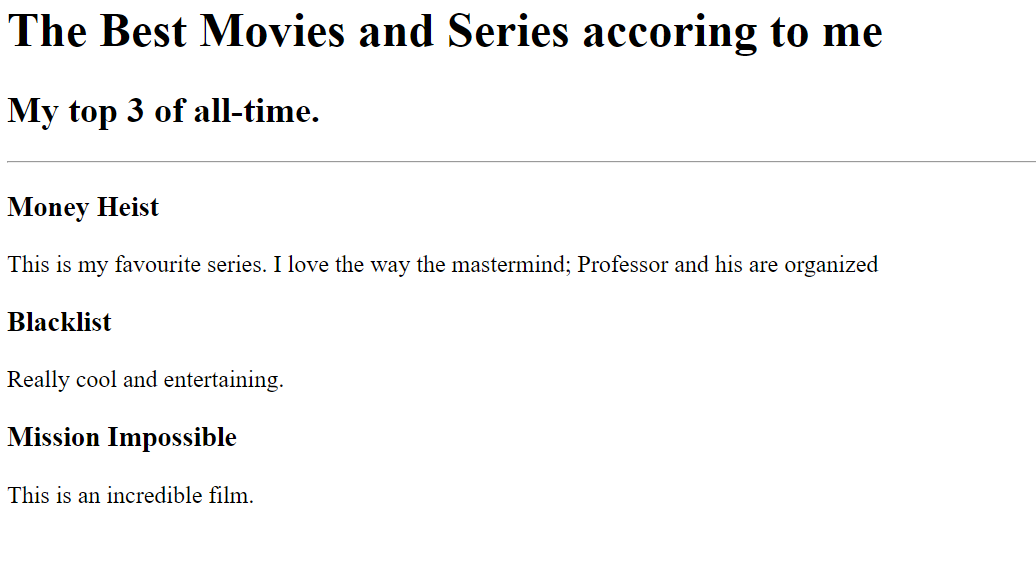Click the number "3" in the subheading
1036x568 pixels.
click(135, 110)
